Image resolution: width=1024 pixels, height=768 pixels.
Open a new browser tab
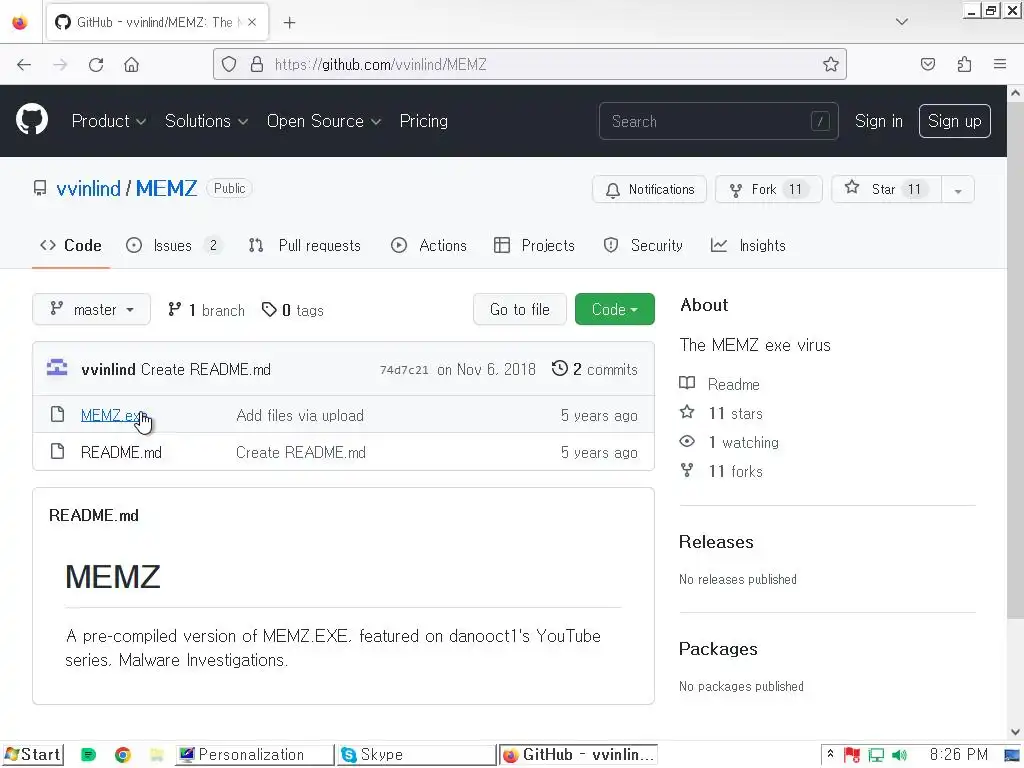[x=289, y=23]
